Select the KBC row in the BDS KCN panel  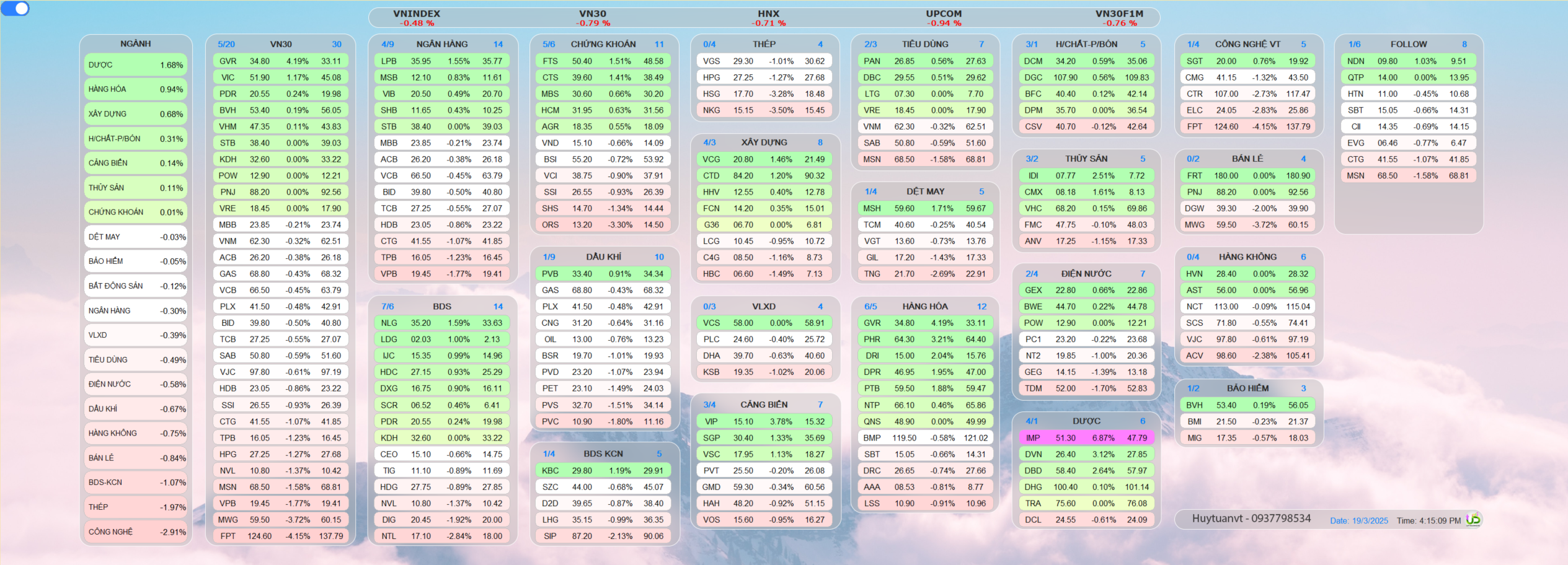[x=603, y=471]
